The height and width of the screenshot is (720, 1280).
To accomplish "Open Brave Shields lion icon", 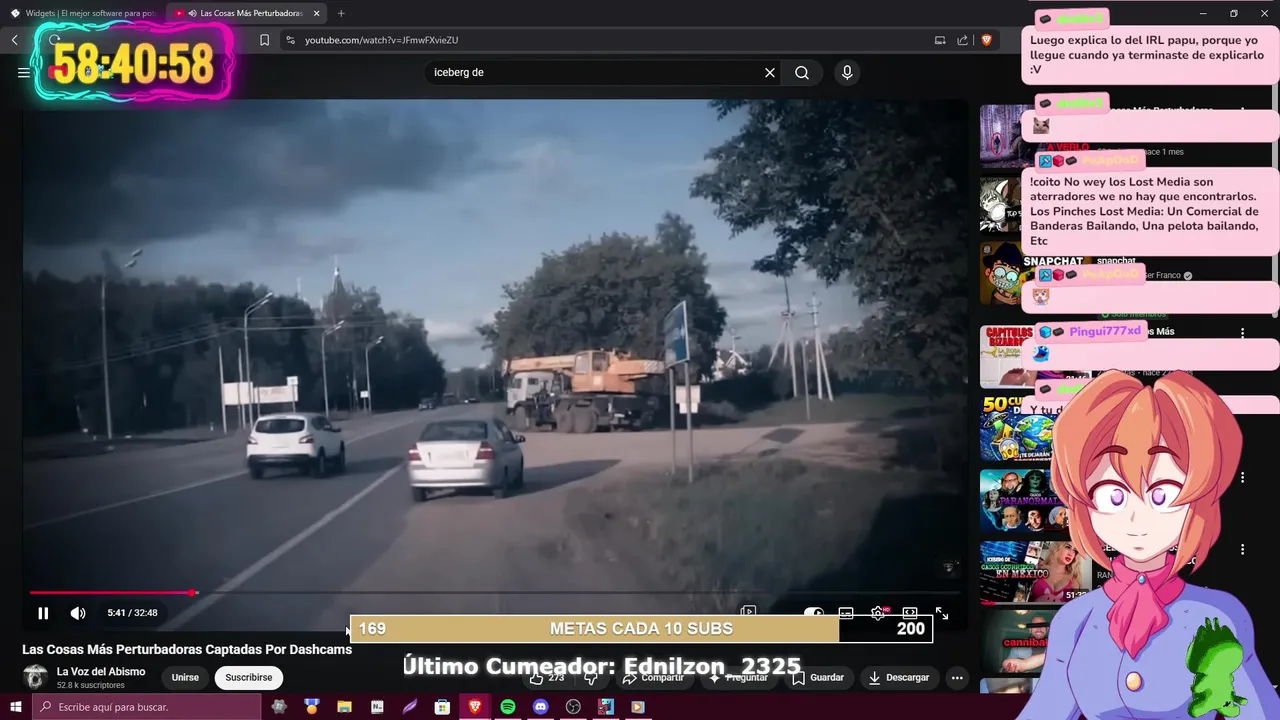I will pyautogui.click(x=986, y=40).
